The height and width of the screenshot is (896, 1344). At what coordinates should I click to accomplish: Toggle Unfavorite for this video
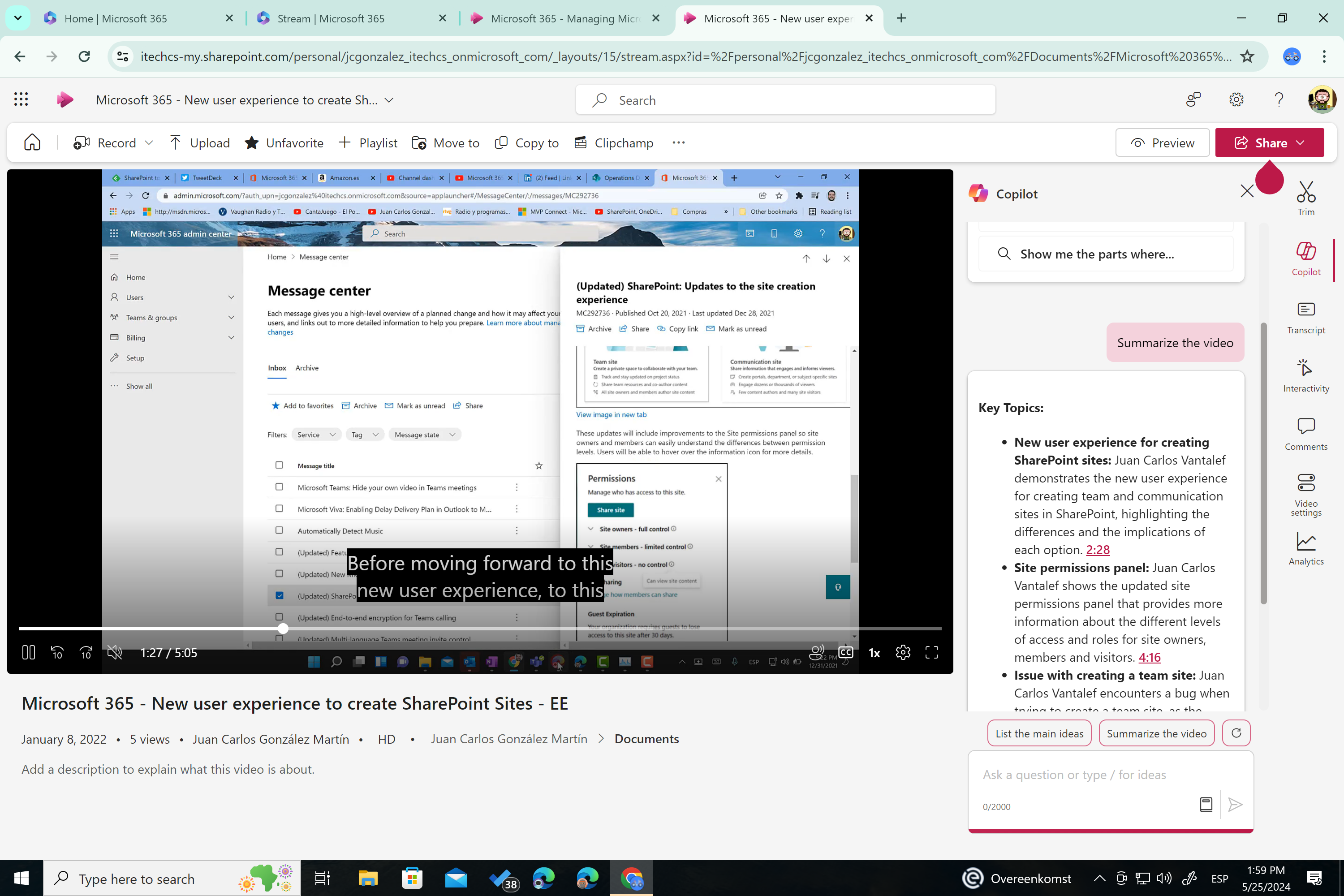point(284,143)
